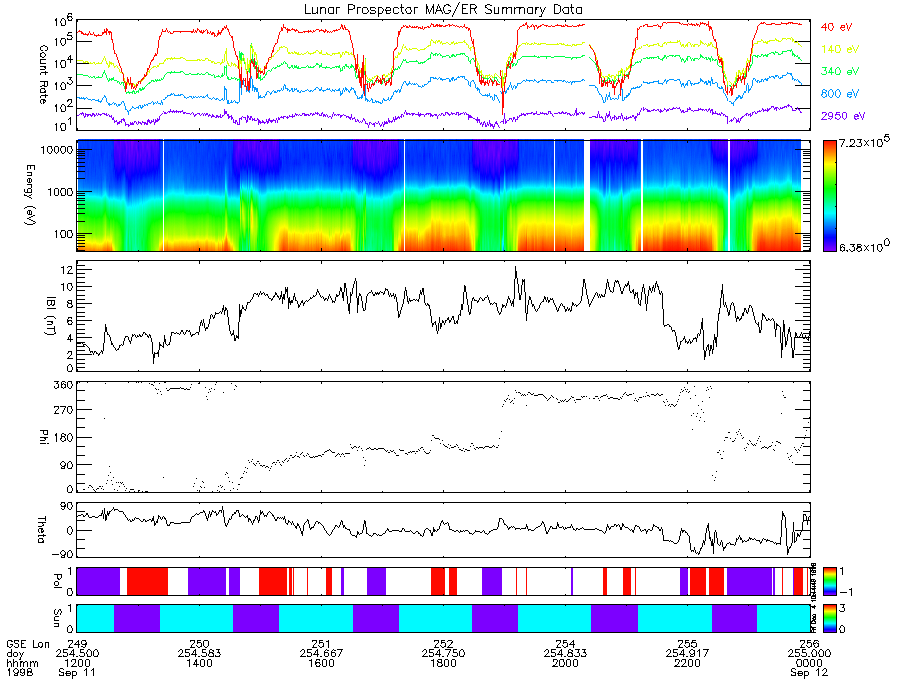
Task: Click the GSE Lon value '249'
Action: pos(77,644)
